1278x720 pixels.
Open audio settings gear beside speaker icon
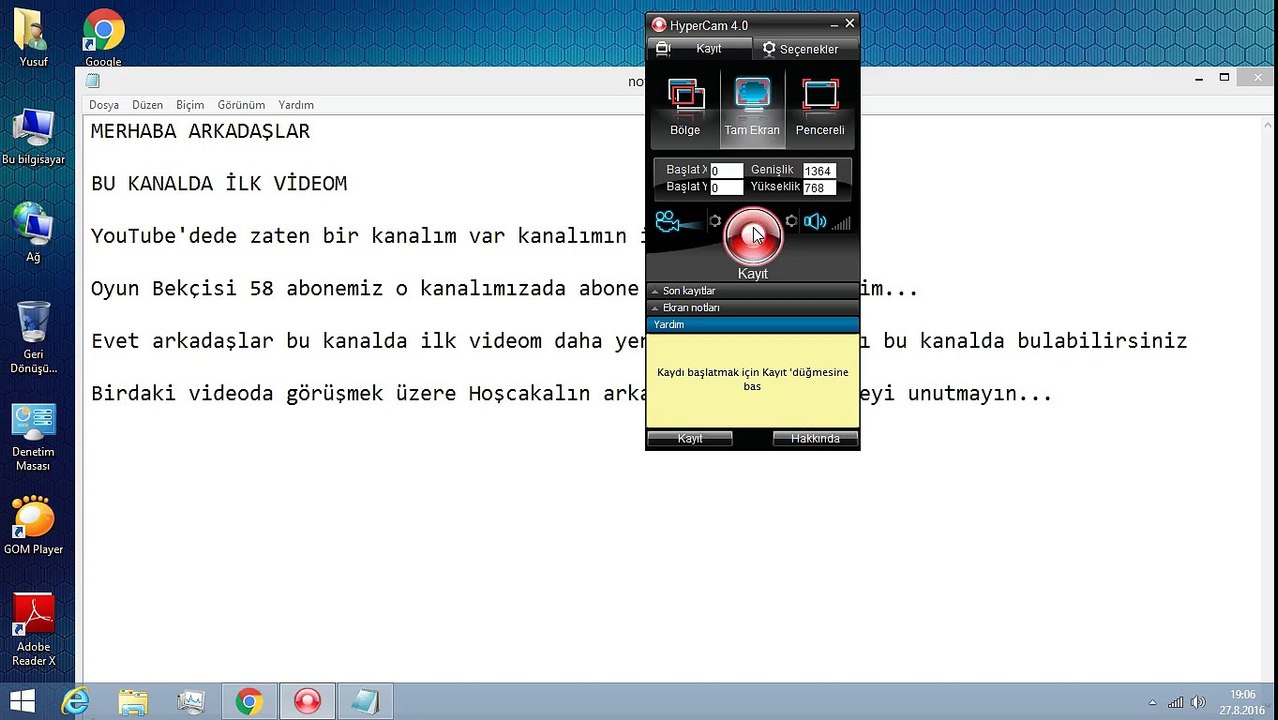791,221
